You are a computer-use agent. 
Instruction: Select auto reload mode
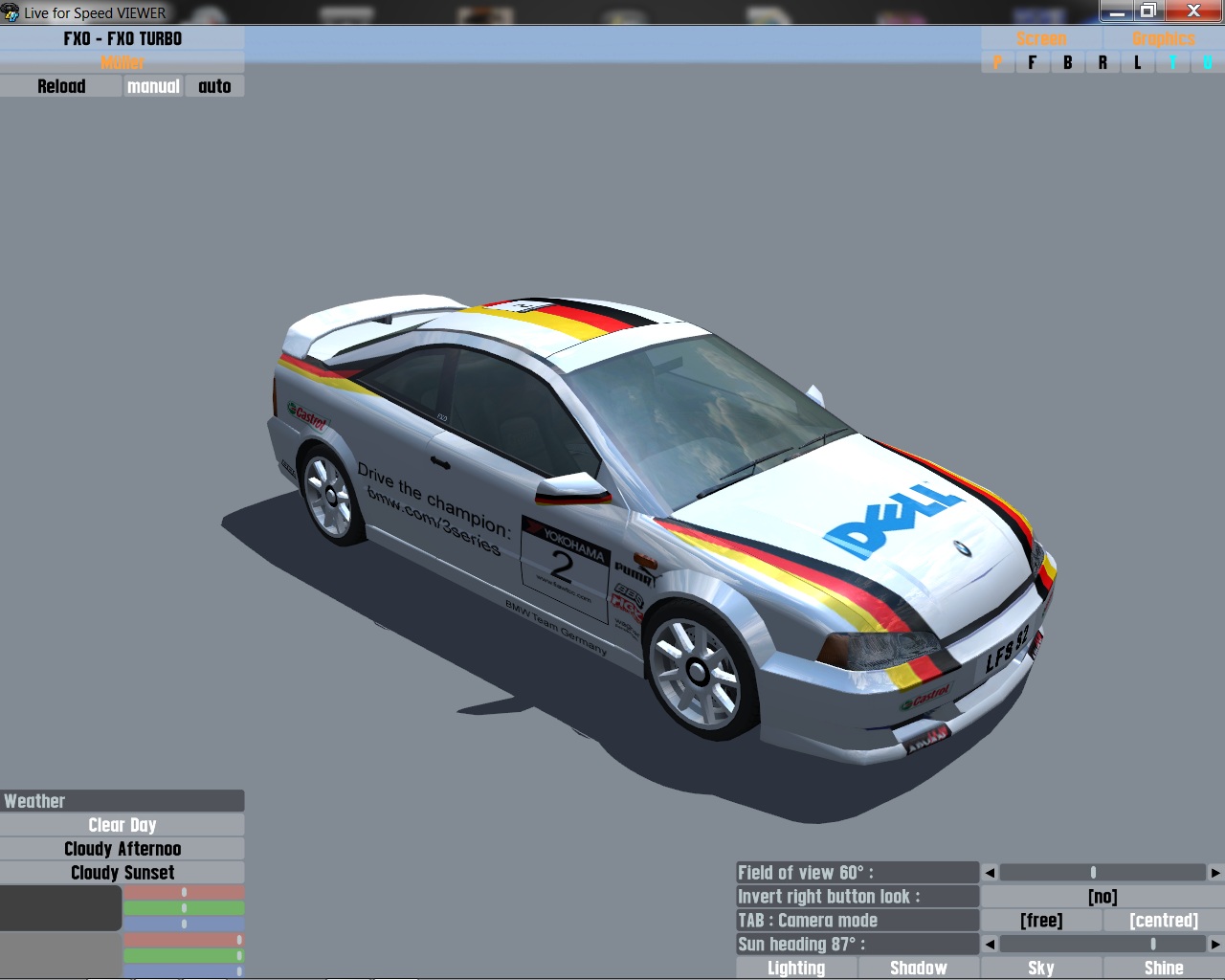coord(214,86)
